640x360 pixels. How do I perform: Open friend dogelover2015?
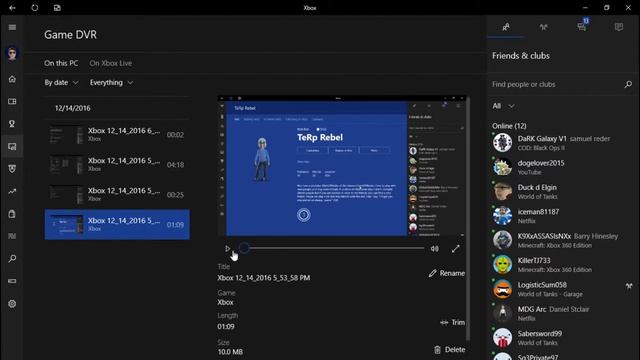[x=562, y=167]
